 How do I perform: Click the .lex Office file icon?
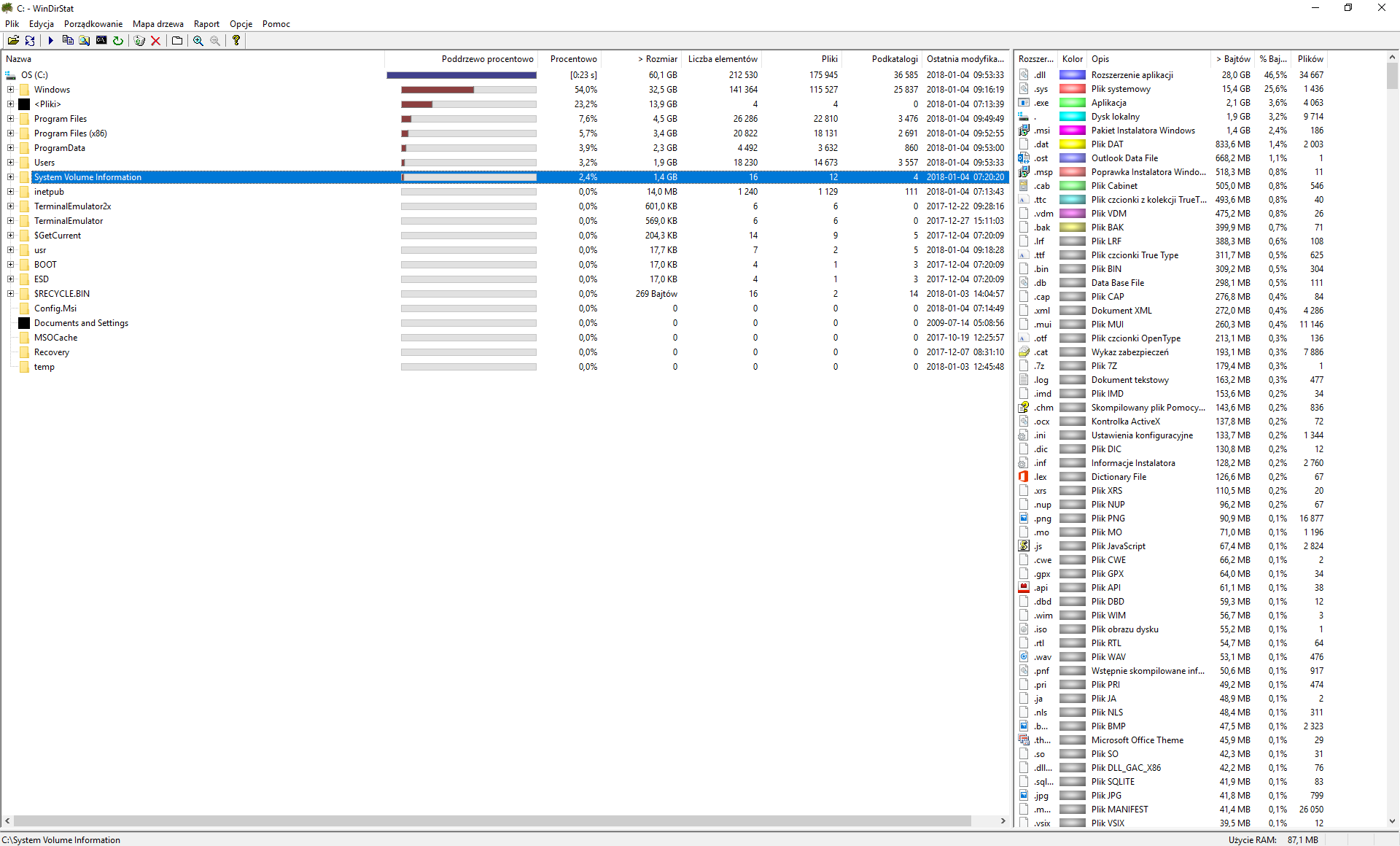[x=1024, y=477]
